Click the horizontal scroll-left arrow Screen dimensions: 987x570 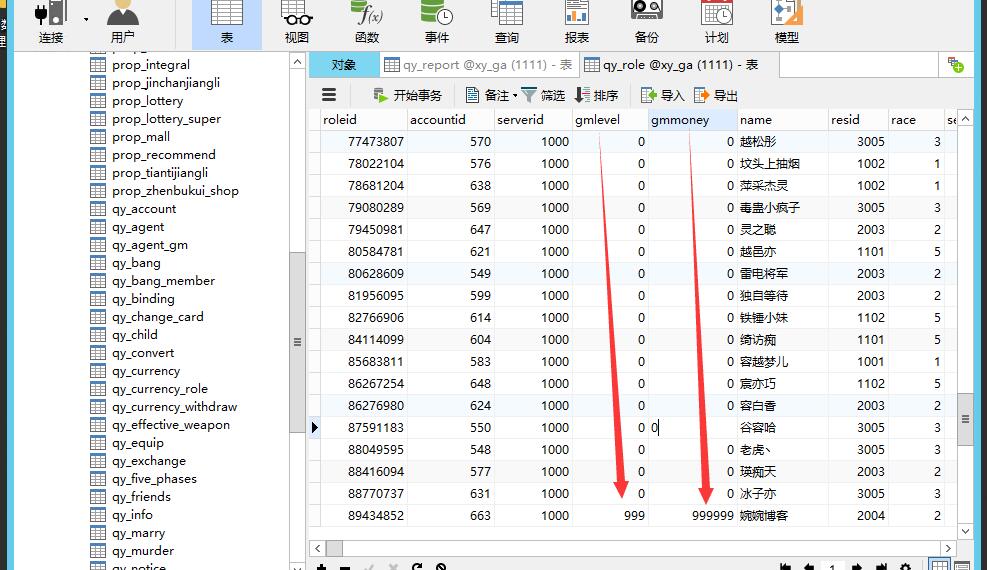(x=317, y=548)
